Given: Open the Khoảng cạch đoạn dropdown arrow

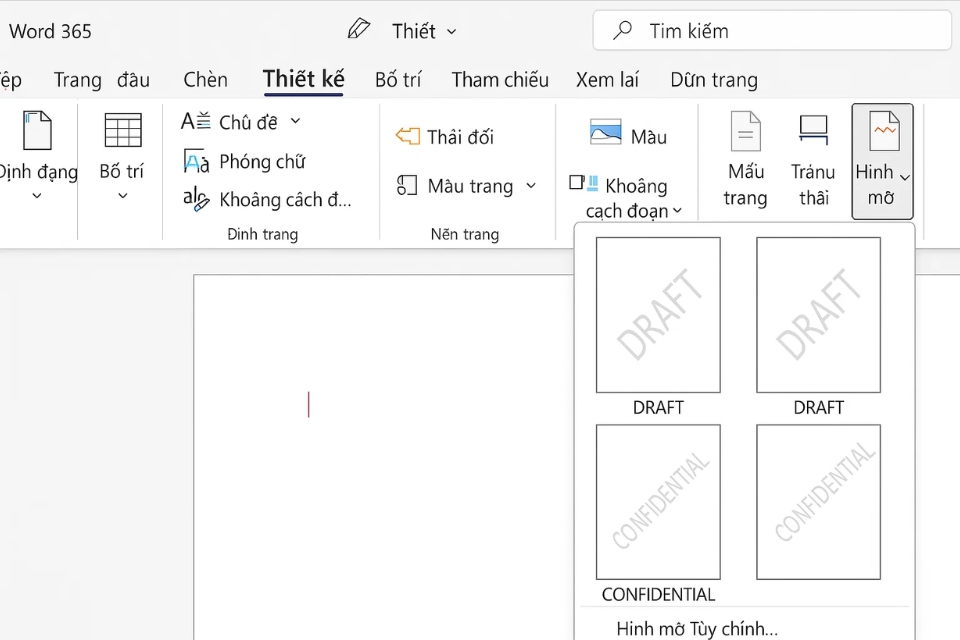Looking at the screenshot, I should 678,209.
